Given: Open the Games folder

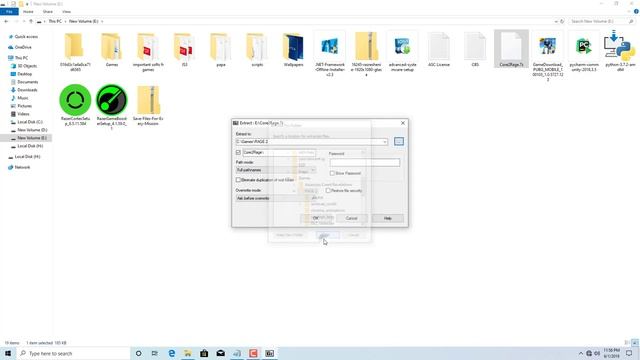Looking at the screenshot, I should 111,50.
